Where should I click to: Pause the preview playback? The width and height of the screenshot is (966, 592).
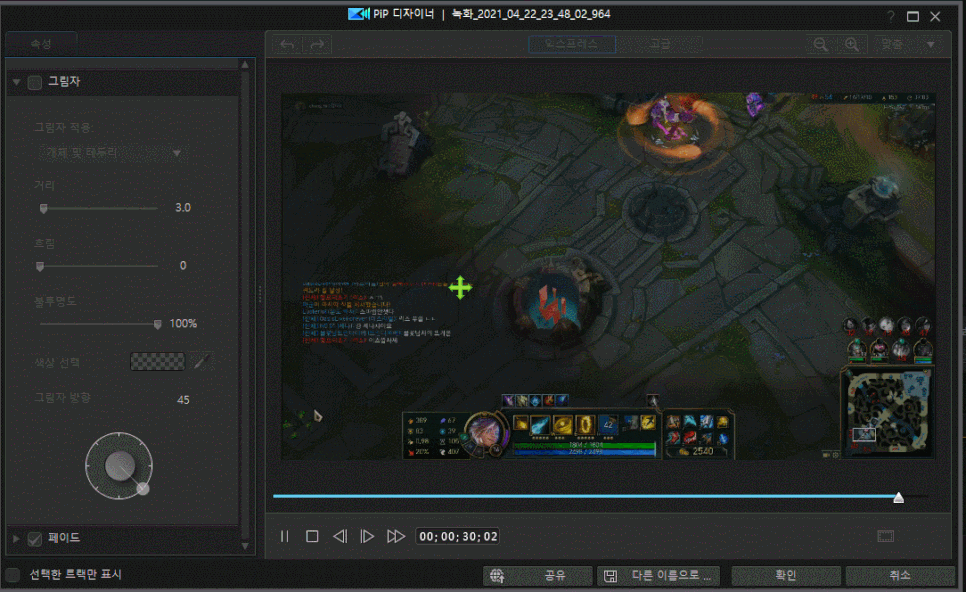[x=285, y=537]
